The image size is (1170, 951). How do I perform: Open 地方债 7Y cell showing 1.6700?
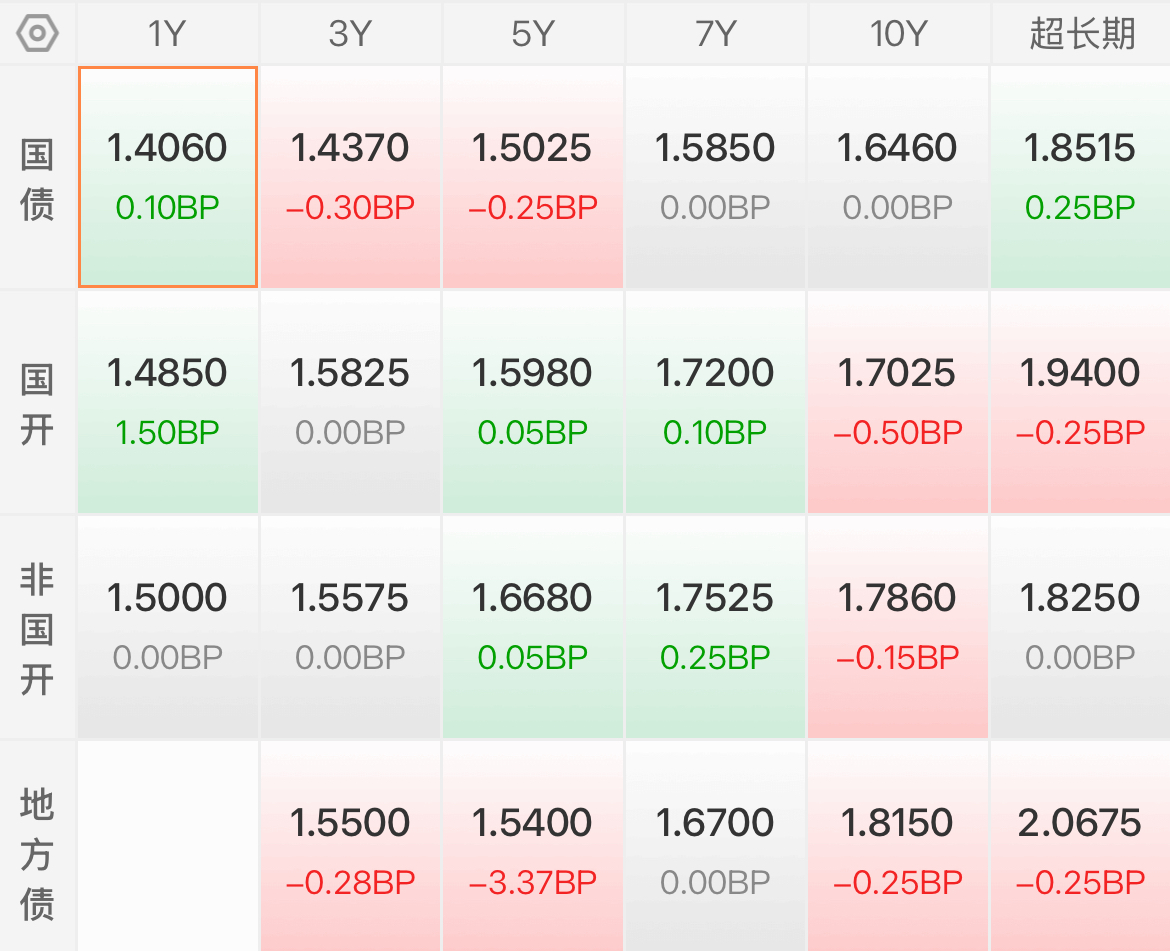click(x=716, y=847)
